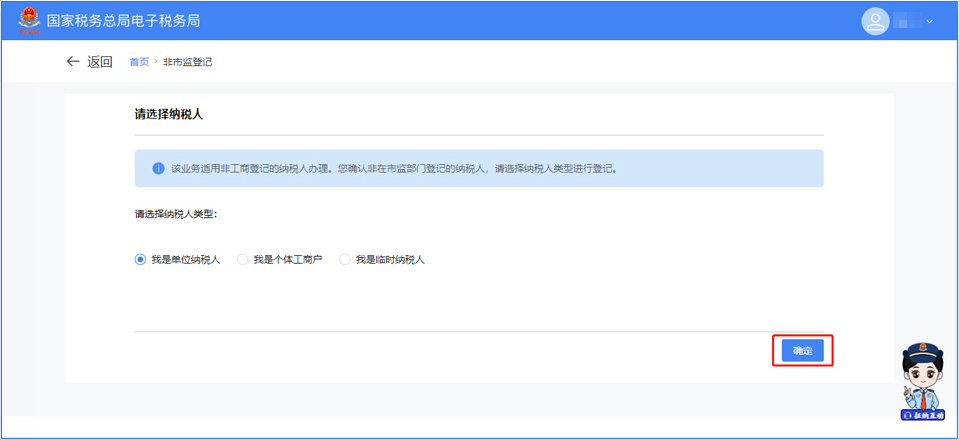The height and width of the screenshot is (440, 959).
Task: Click the notice banner text
Action: click(394, 169)
